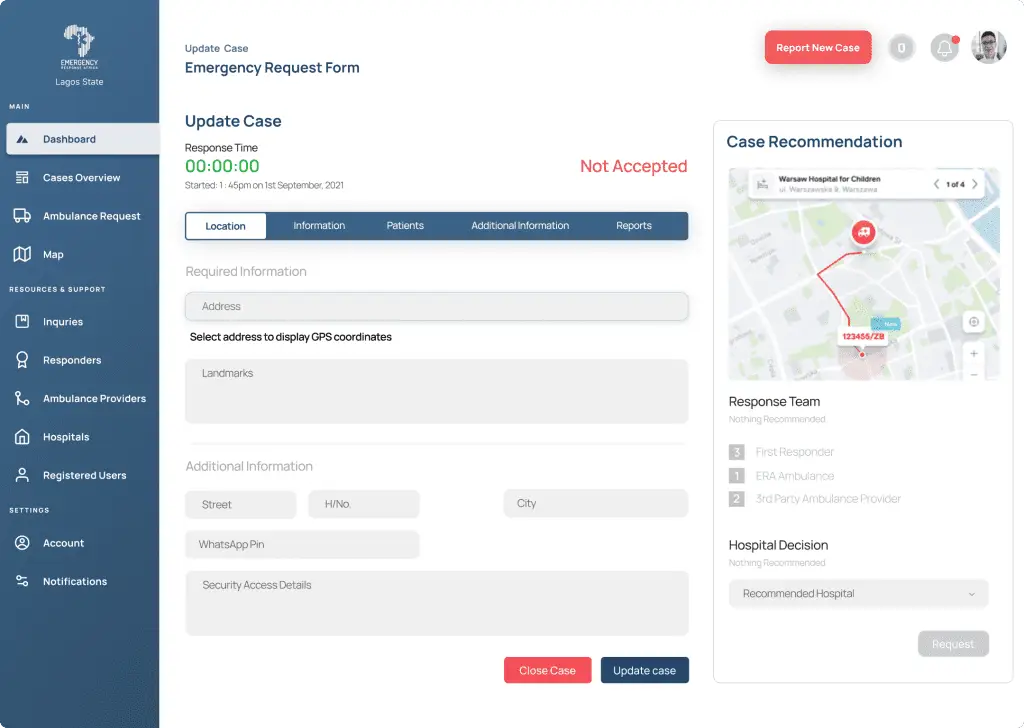Open the notifications bell icon

pyautogui.click(x=944, y=48)
